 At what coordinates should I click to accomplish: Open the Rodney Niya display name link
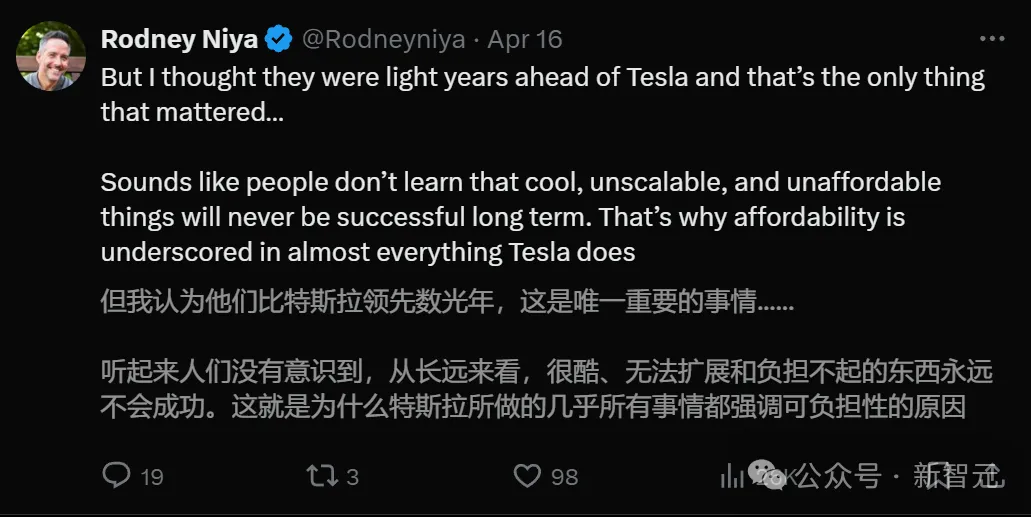(179, 40)
